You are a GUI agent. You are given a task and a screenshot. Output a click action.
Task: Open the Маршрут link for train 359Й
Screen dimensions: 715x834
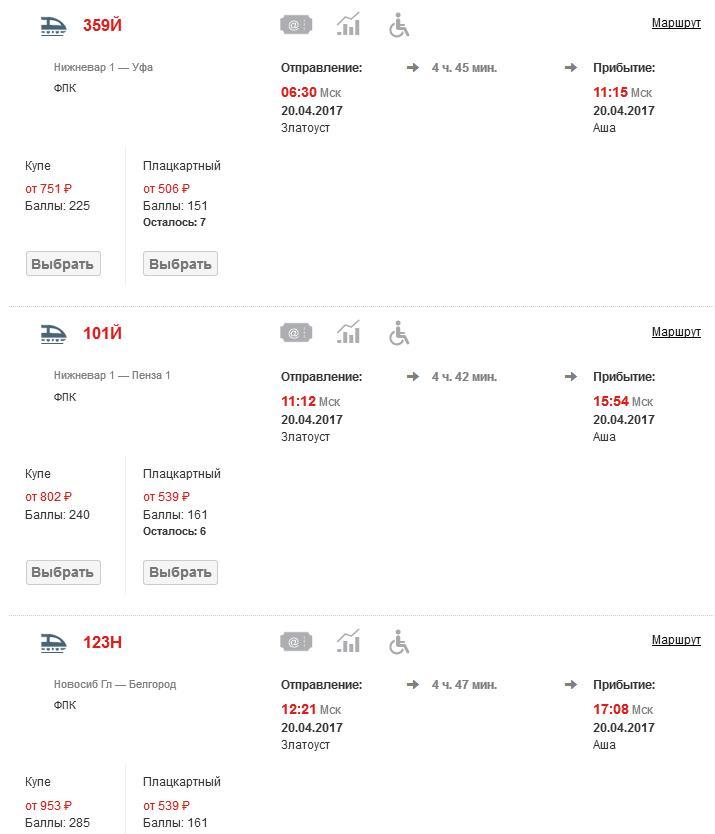[x=676, y=23]
